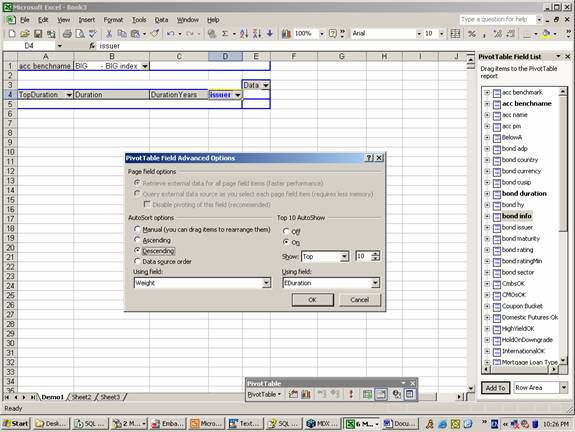Turn Top 10 AutoShow Off
This screenshot has width=575, height=432.
tap(286, 231)
